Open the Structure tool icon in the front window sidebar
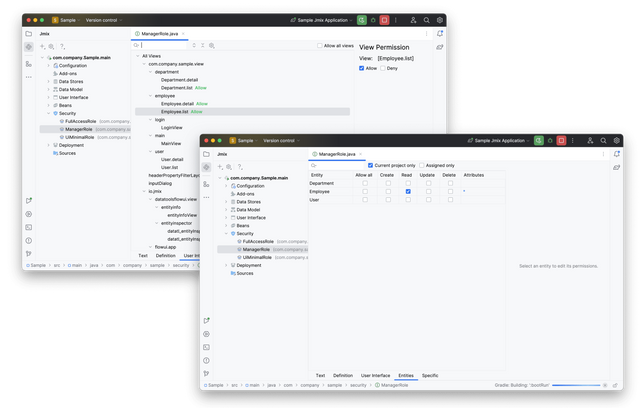 click(x=206, y=184)
